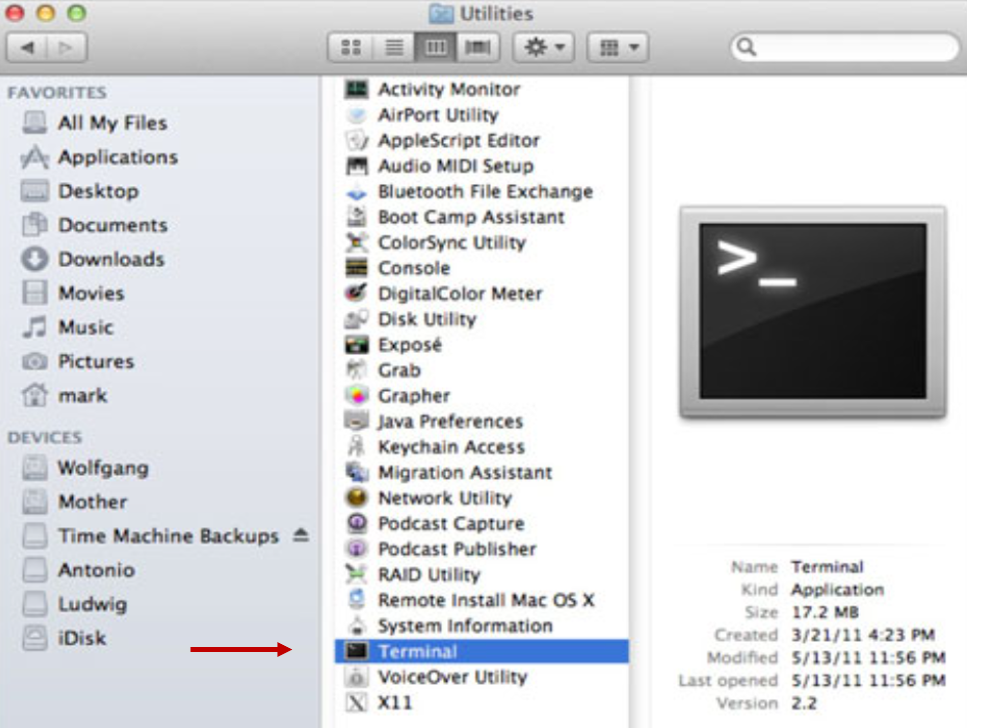Switch to list view
Viewport: 983px width, 728px height.
click(x=394, y=47)
